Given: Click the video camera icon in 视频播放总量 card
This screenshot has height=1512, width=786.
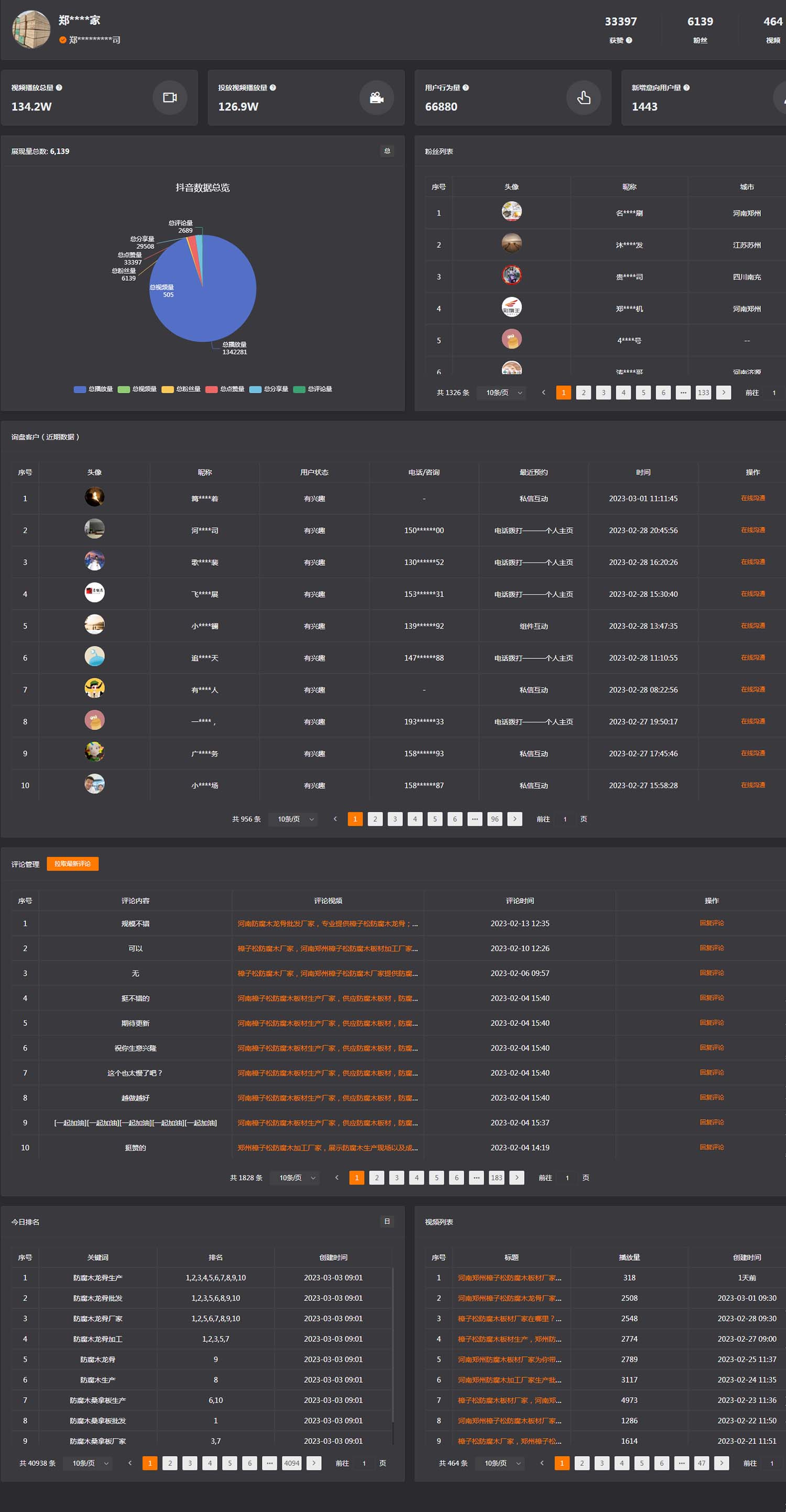Looking at the screenshot, I should [170, 97].
